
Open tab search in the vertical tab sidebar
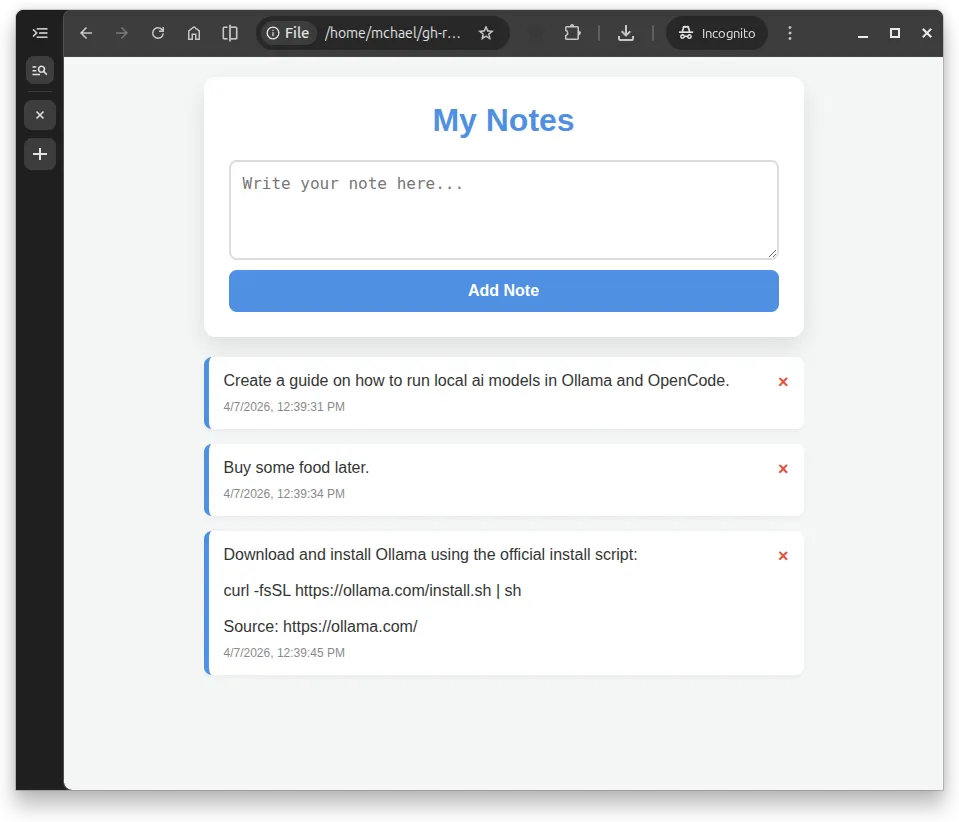tap(39, 70)
